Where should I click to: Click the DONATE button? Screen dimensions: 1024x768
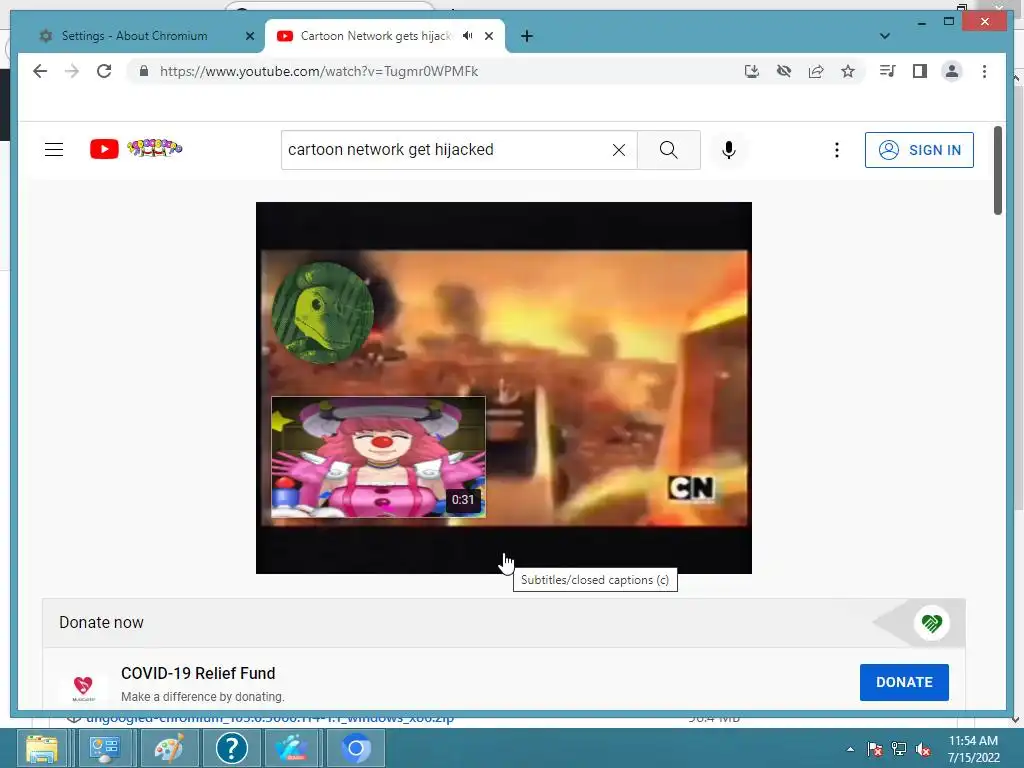(x=904, y=682)
